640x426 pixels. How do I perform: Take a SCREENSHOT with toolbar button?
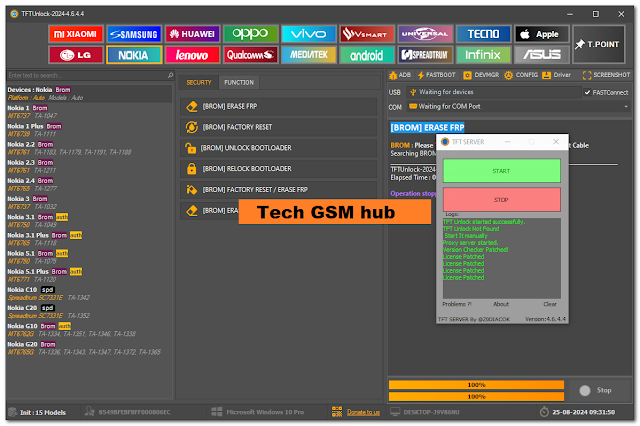(x=607, y=75)
